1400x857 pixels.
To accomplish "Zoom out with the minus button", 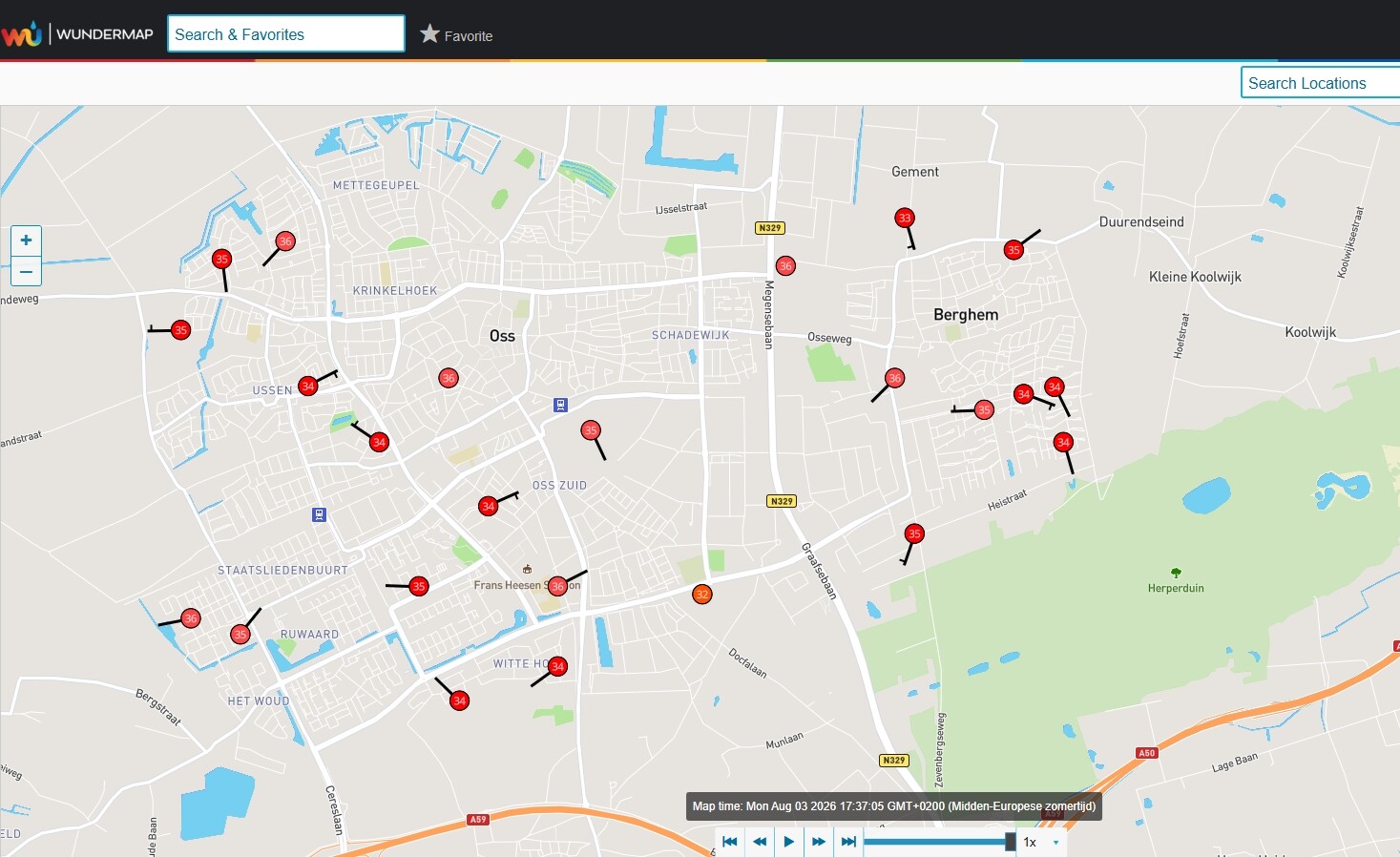I will point(26,272).
